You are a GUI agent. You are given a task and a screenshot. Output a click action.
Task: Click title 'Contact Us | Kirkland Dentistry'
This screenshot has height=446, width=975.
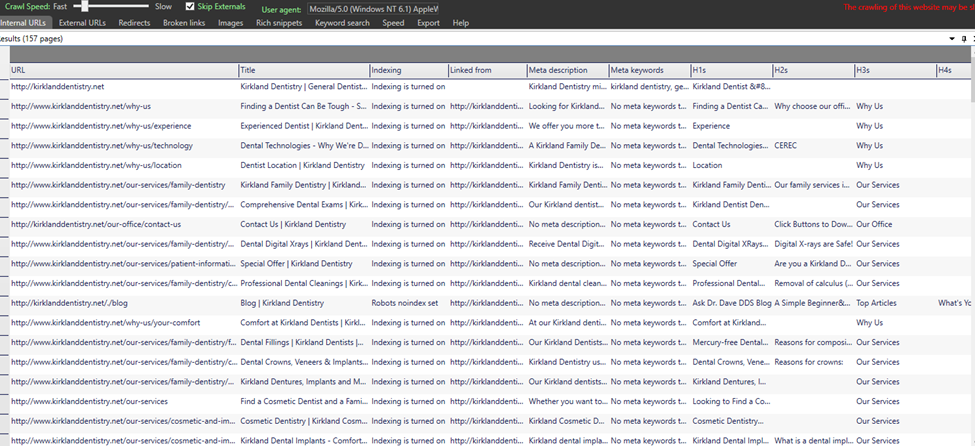[x=293, y=224]
